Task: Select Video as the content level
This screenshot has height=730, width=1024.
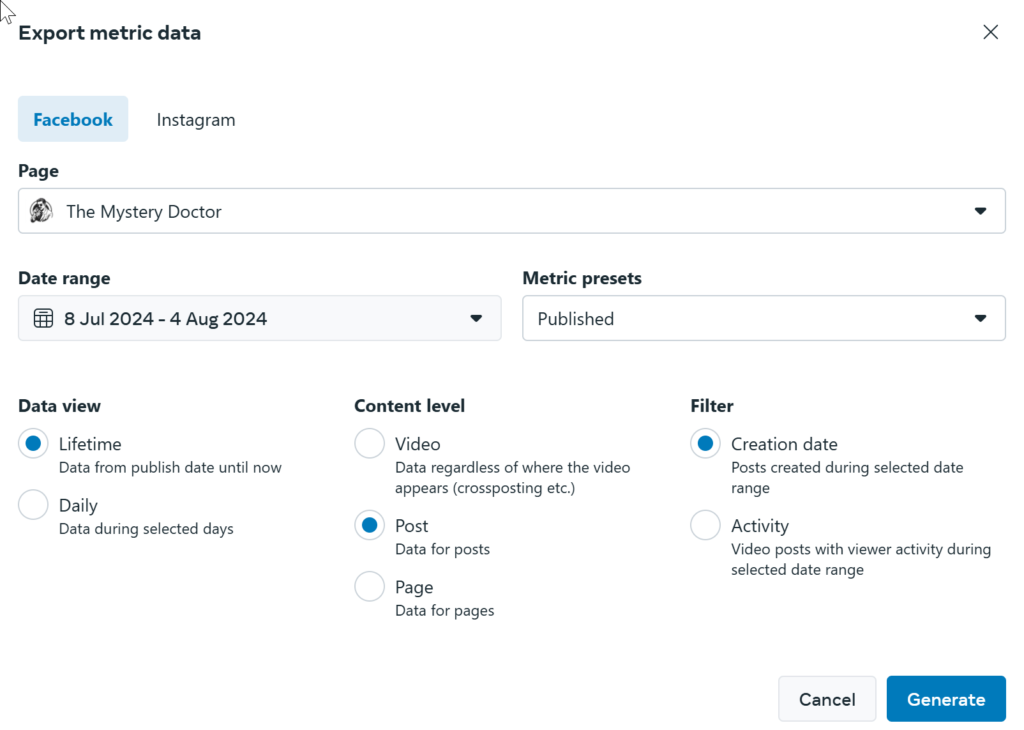Action: (370, 444)
